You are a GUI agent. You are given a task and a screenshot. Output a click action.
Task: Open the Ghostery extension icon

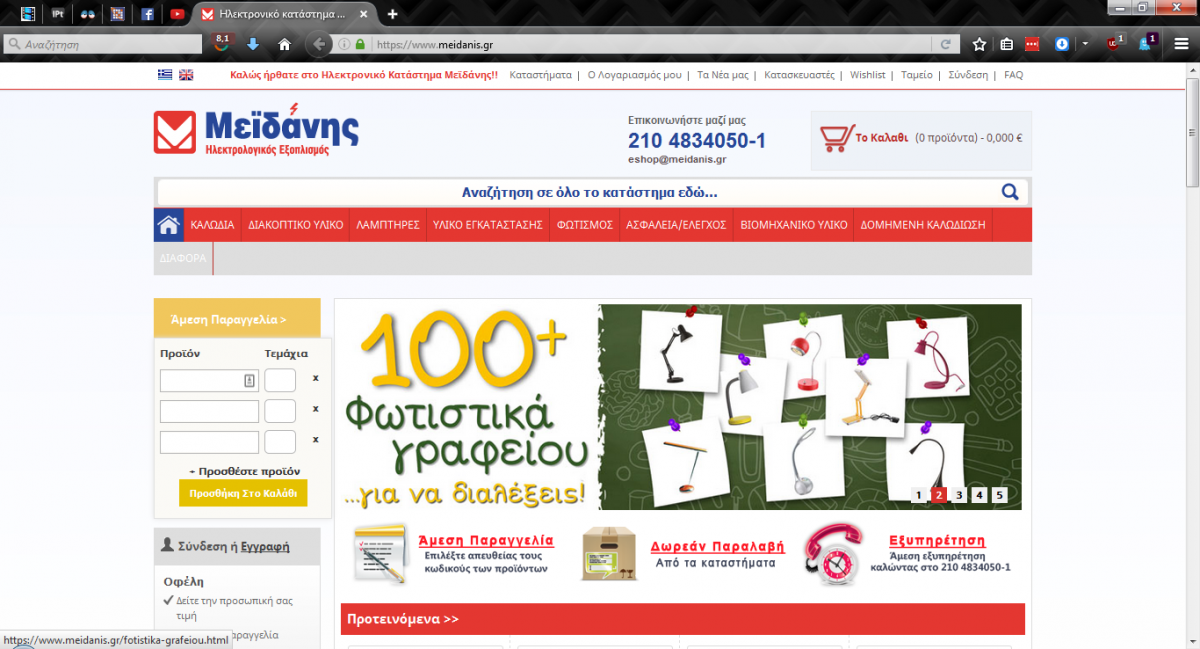coord(1147,43)
